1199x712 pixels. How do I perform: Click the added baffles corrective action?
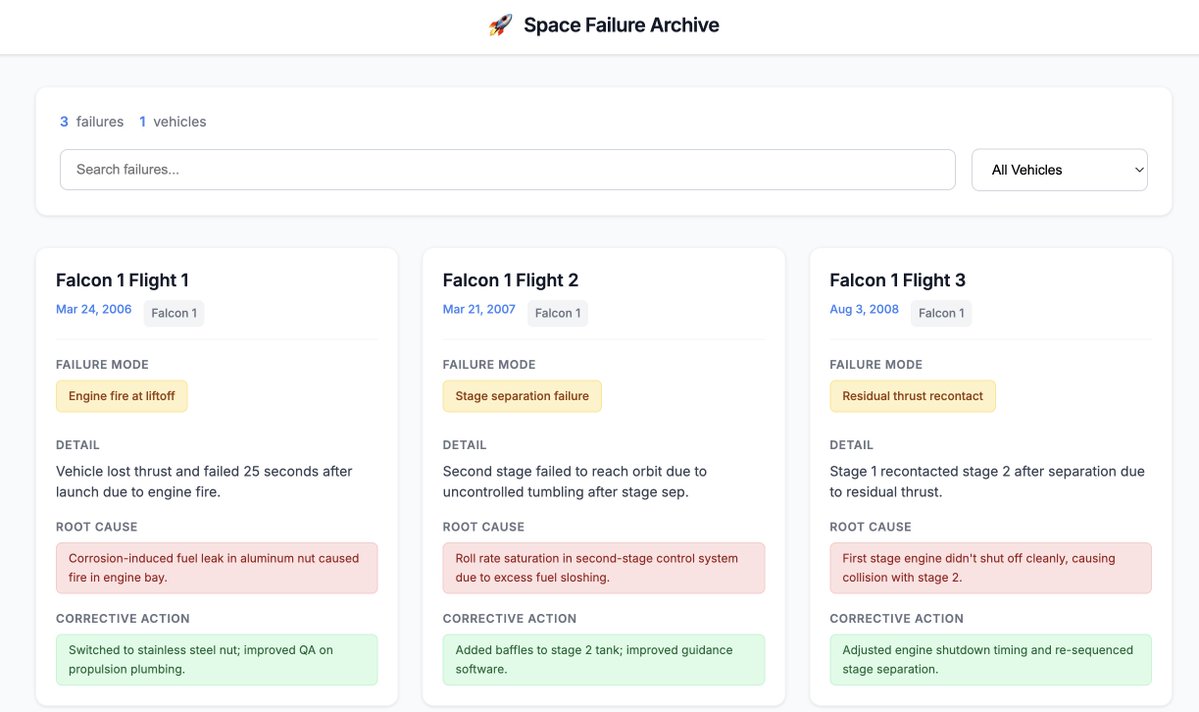pos(604,660)
